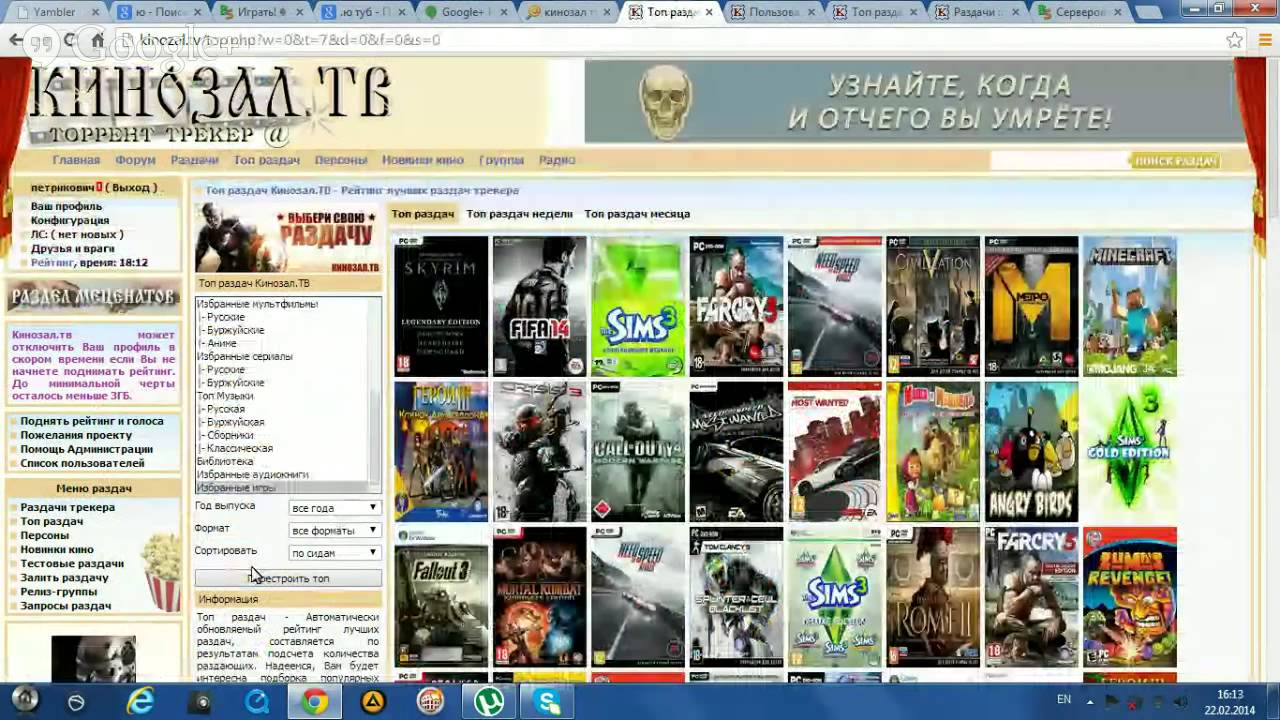Open Skype from the taskbar

coord(548,702)
